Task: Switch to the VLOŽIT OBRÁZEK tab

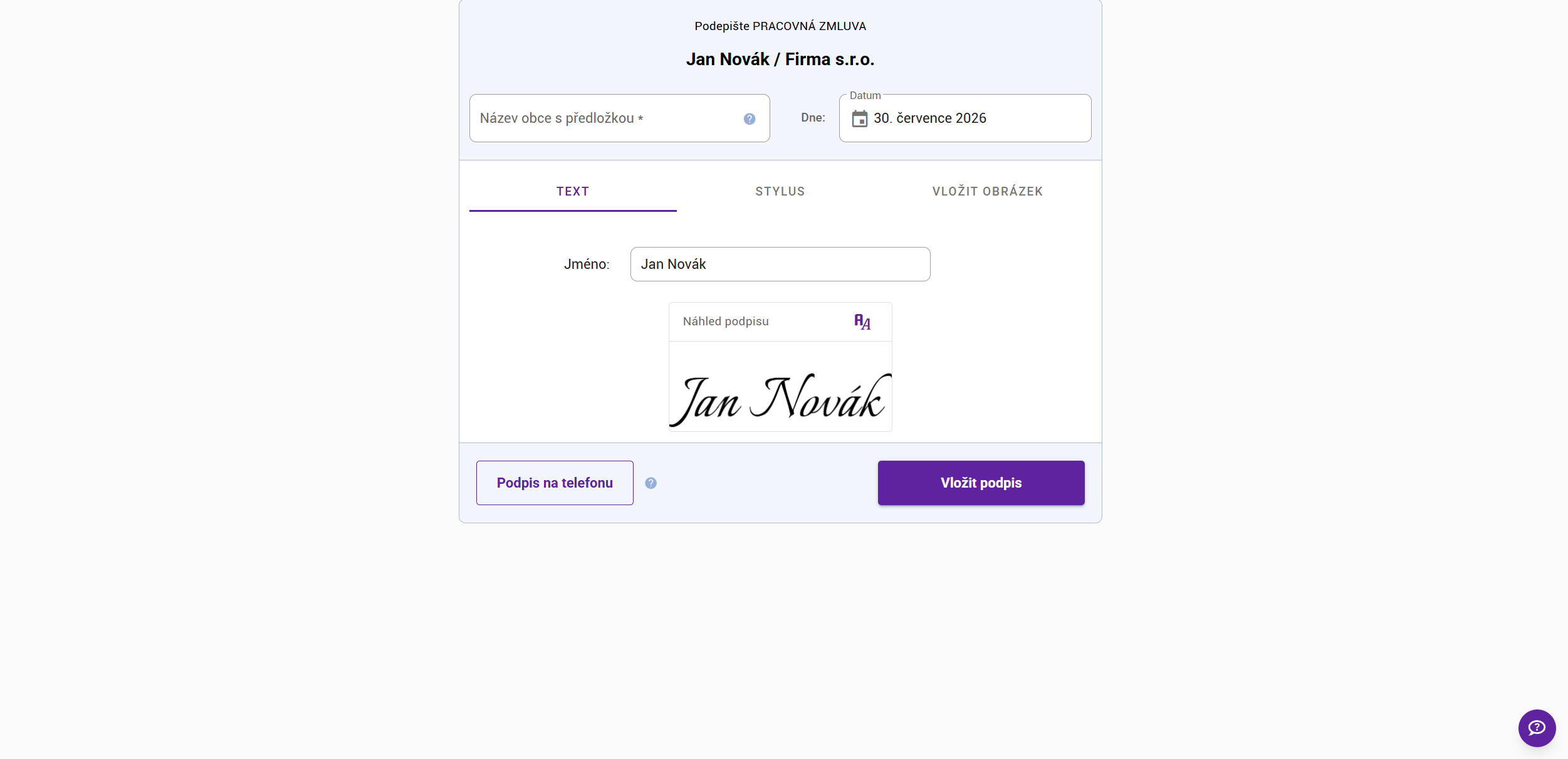Action: (988, 192)
